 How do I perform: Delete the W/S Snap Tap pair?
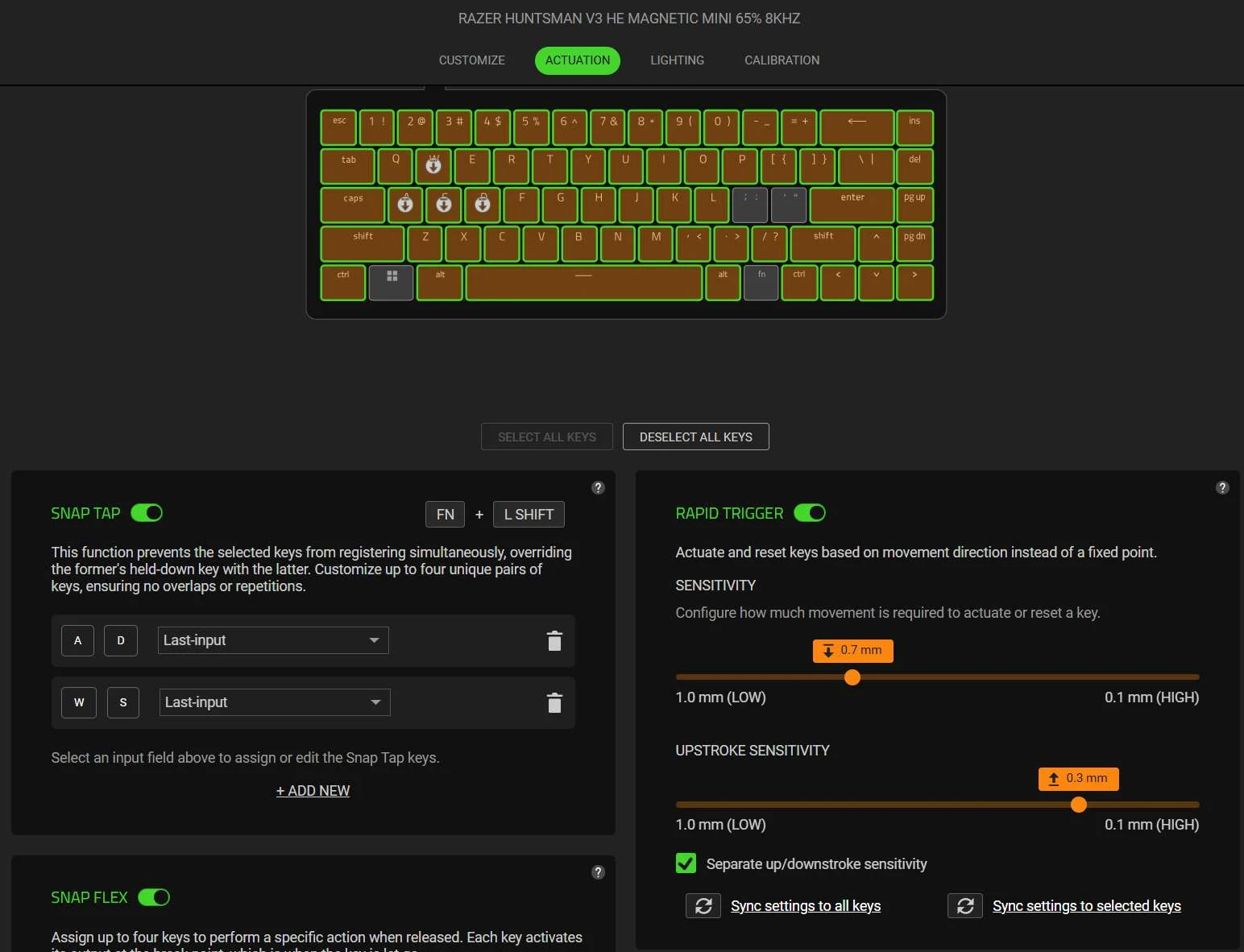coord(554,703)
